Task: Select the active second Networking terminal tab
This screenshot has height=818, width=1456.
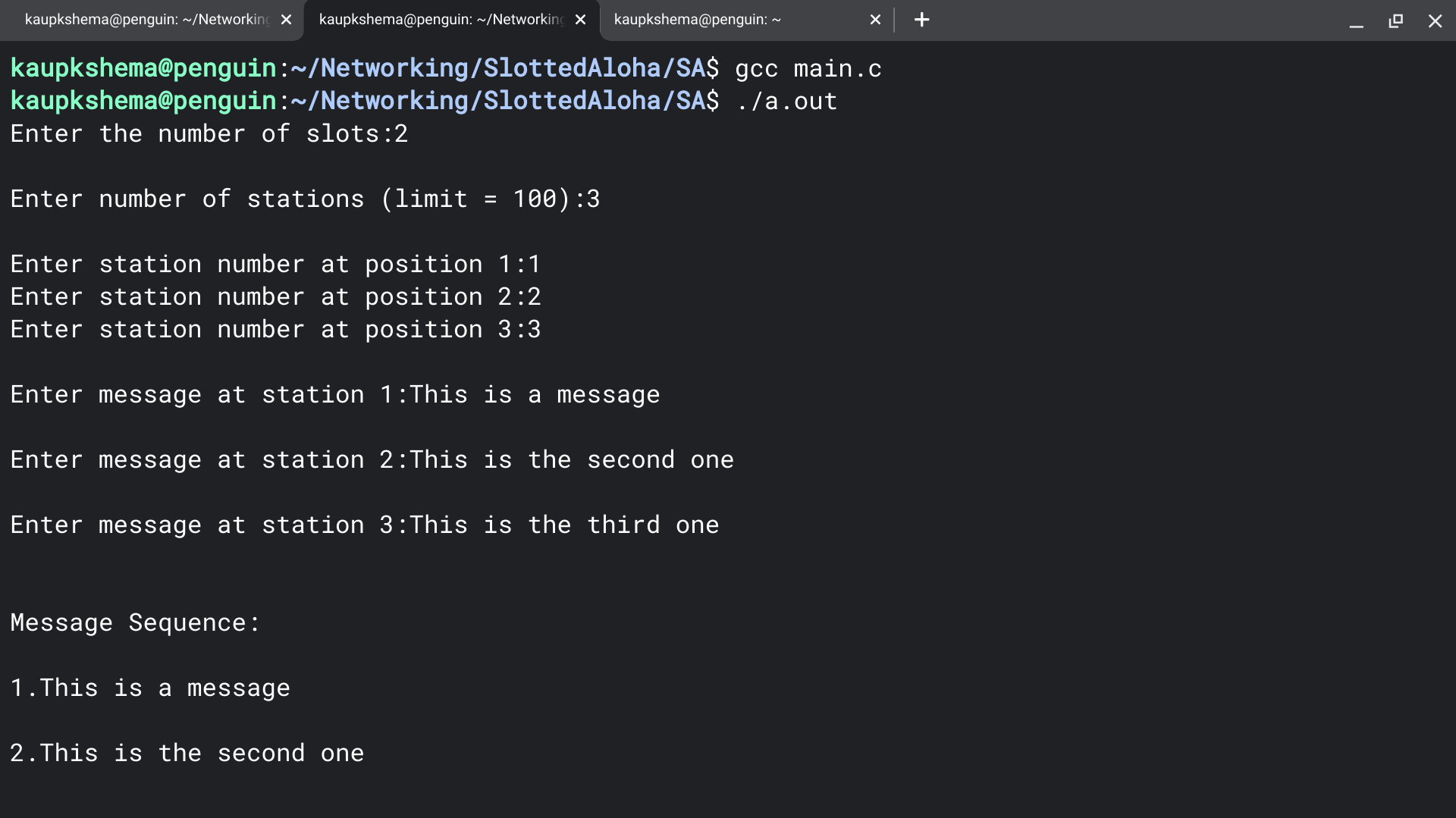Action: 441,20
